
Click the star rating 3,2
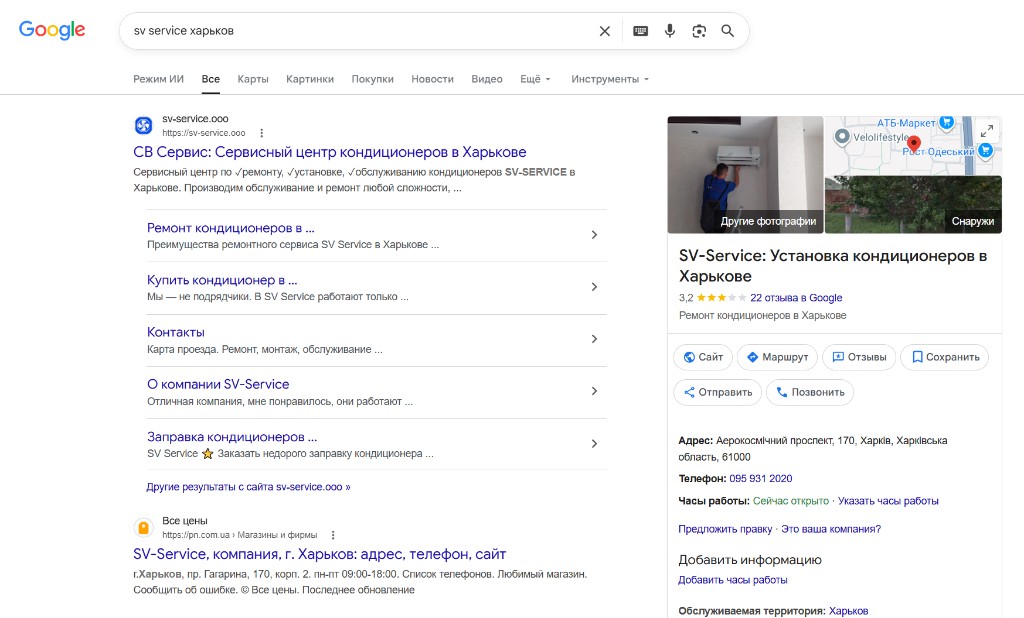pyautogui.click(x=712, y=298)
